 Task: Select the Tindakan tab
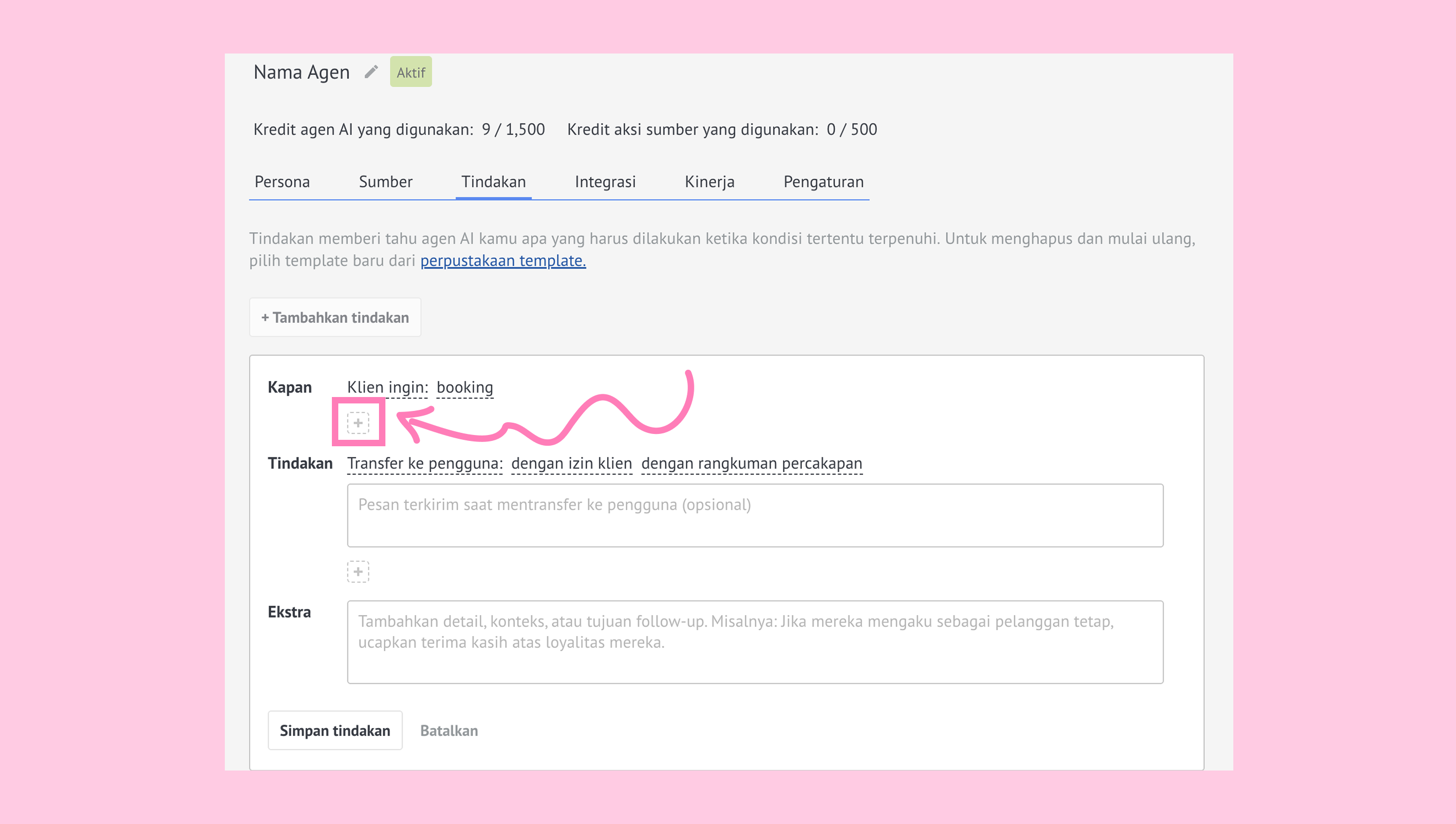tap(493, 182)
